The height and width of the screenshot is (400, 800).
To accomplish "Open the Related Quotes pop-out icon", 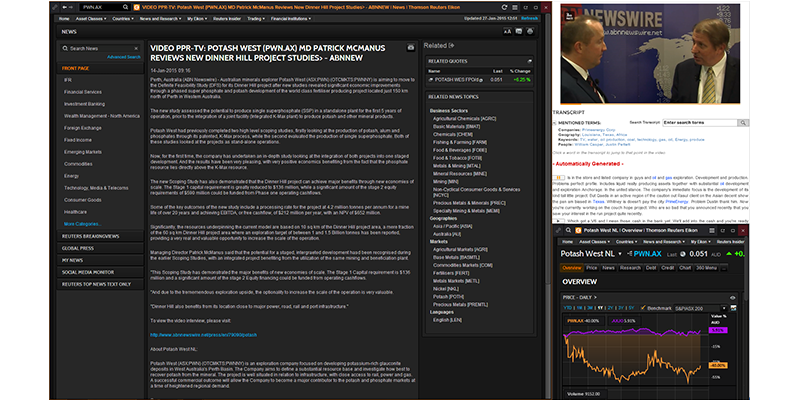I will 530,61.
